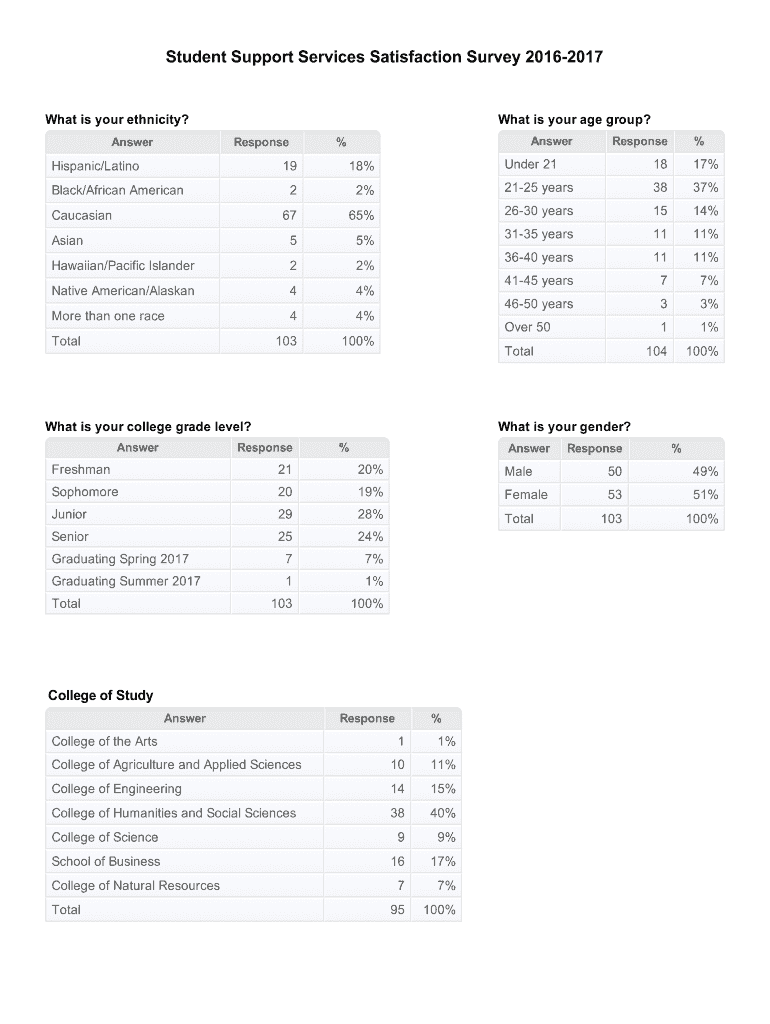This screenshot has height=1024, width=770.
Task: Click the Over 50 age group cell
Action: (x=528, y=327)
